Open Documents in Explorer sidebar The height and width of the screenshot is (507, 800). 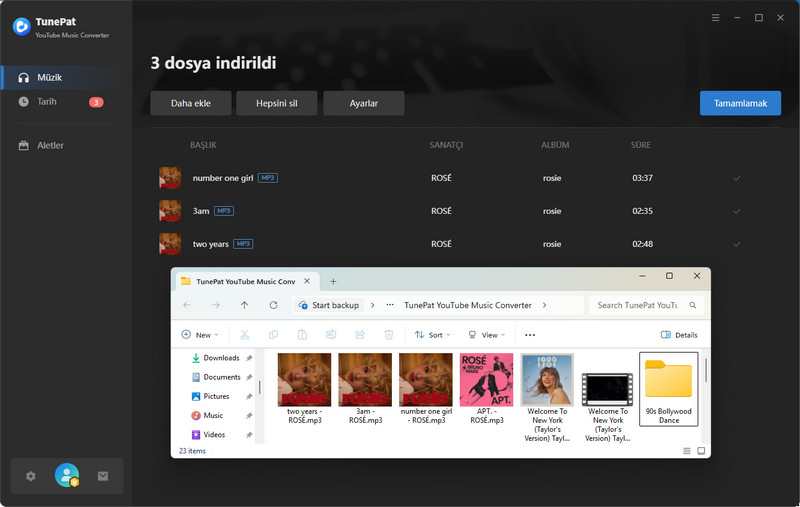click(221, 377)
